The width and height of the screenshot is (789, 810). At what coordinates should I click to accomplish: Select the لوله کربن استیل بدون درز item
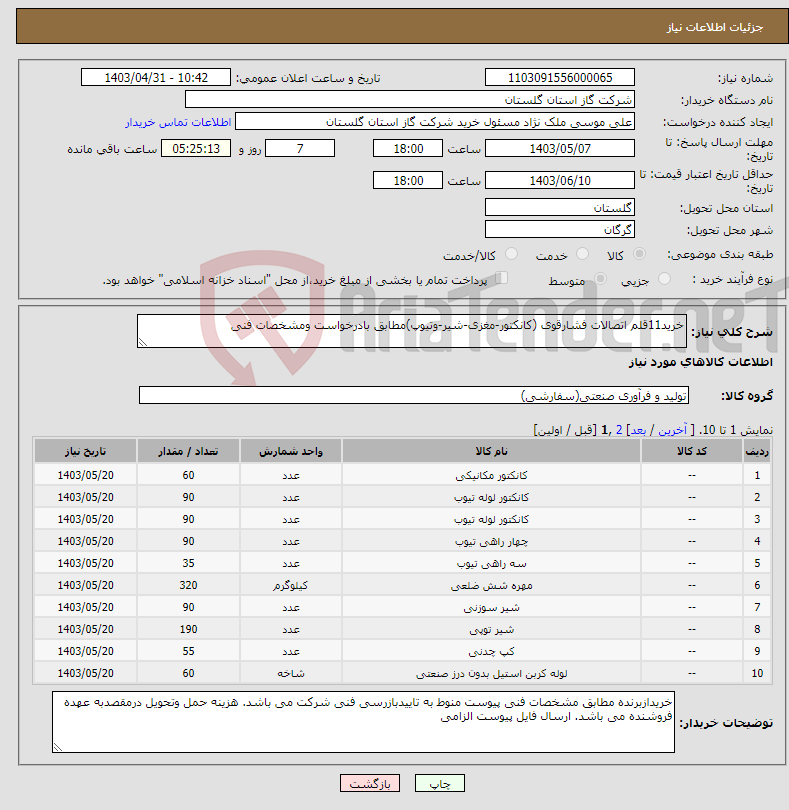pyautogui.click(x=403, y=673)
